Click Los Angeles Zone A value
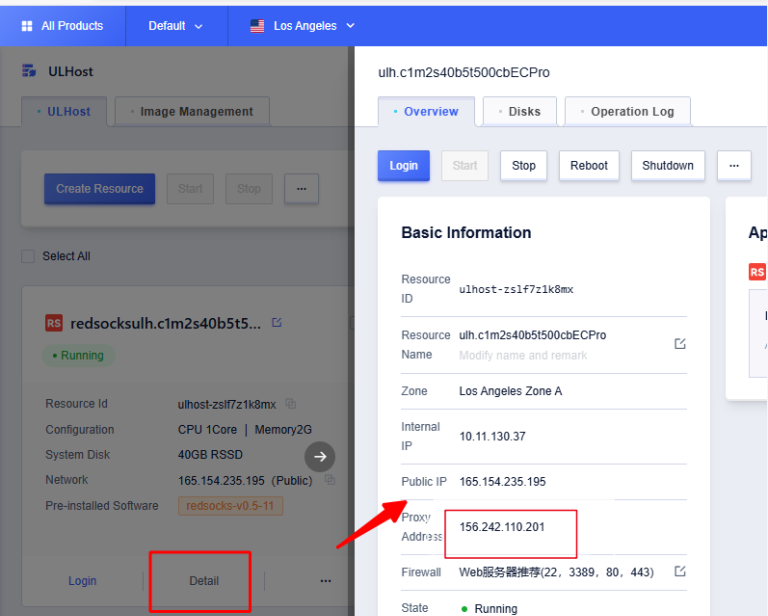Screen dimensions: 768x616 (x=510, y=391)
